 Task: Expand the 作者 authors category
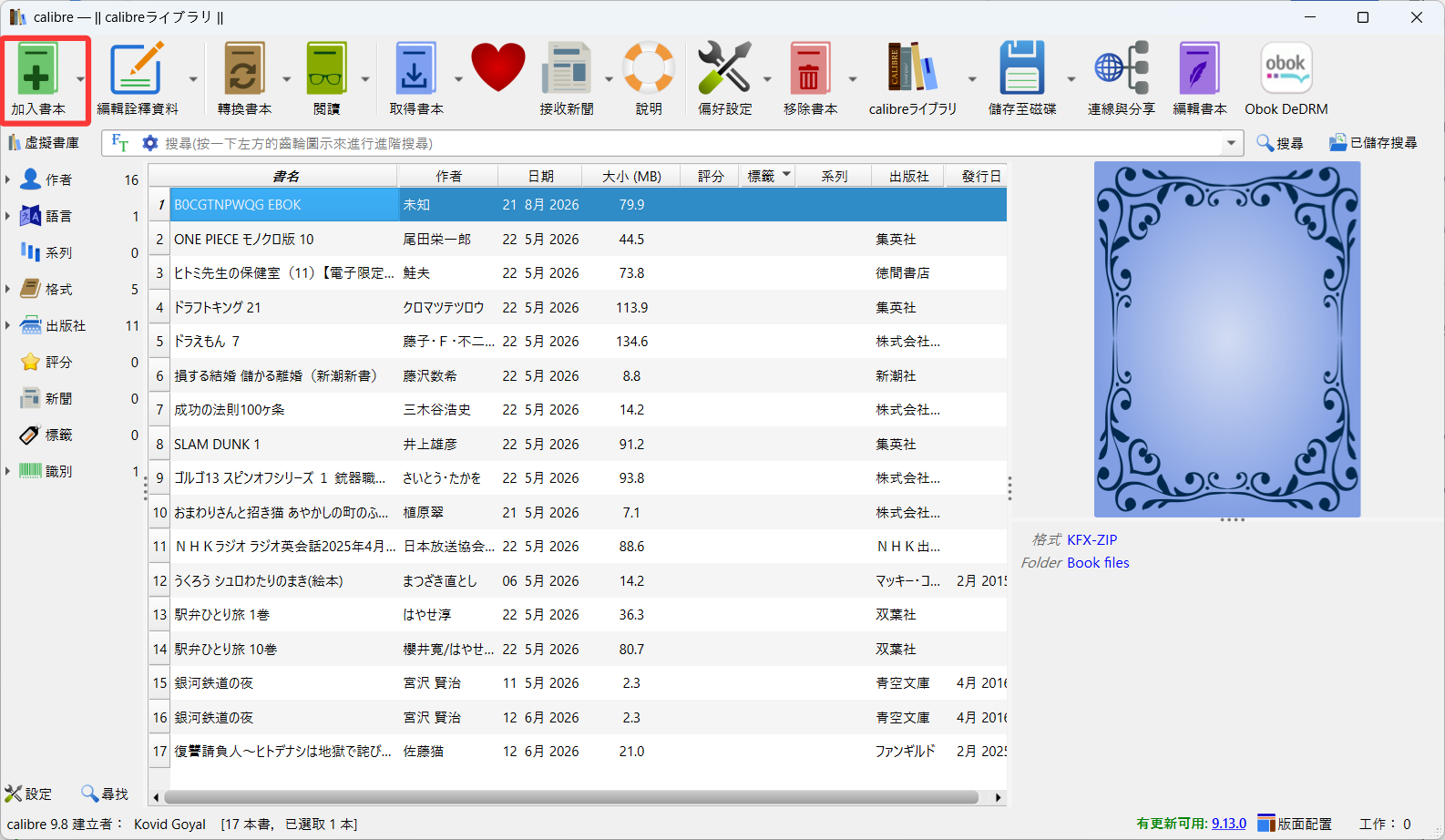pos(8,179)
